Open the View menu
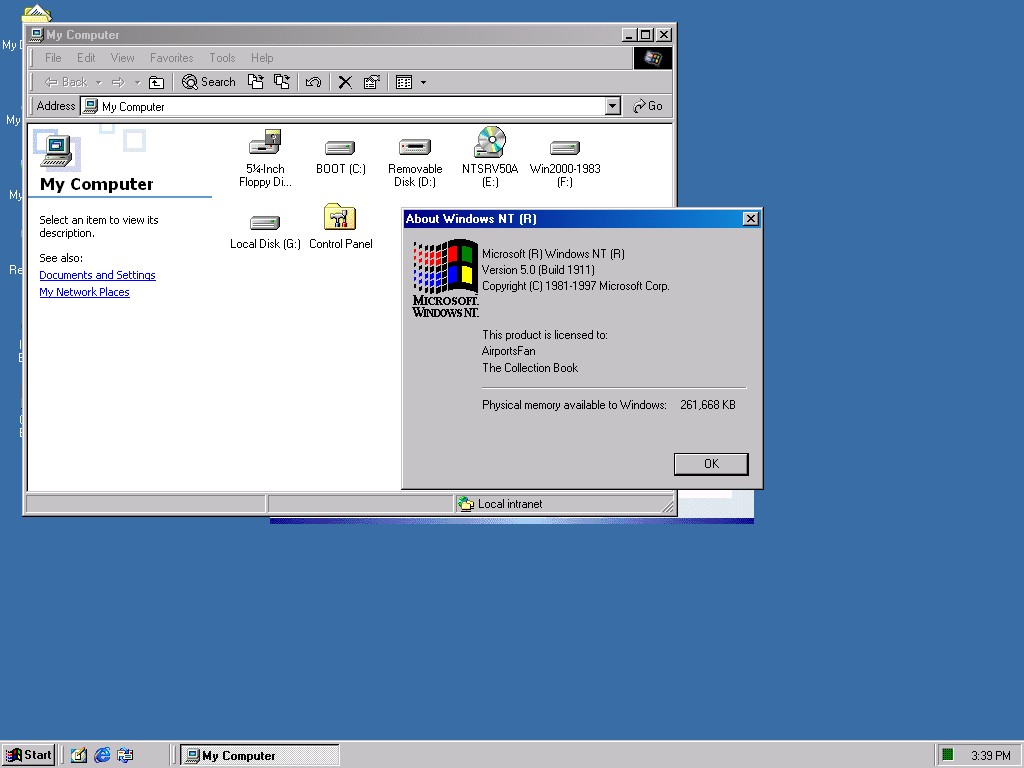This screenshot has width=1024, height=768. [122, 58]
